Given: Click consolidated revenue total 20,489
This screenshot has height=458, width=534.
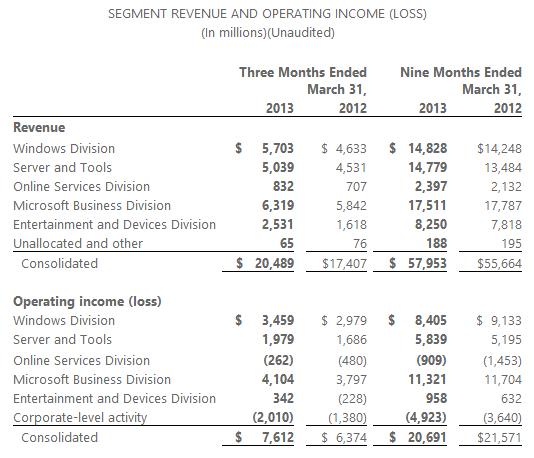Looking at the screenshot, I should point(274,264).
